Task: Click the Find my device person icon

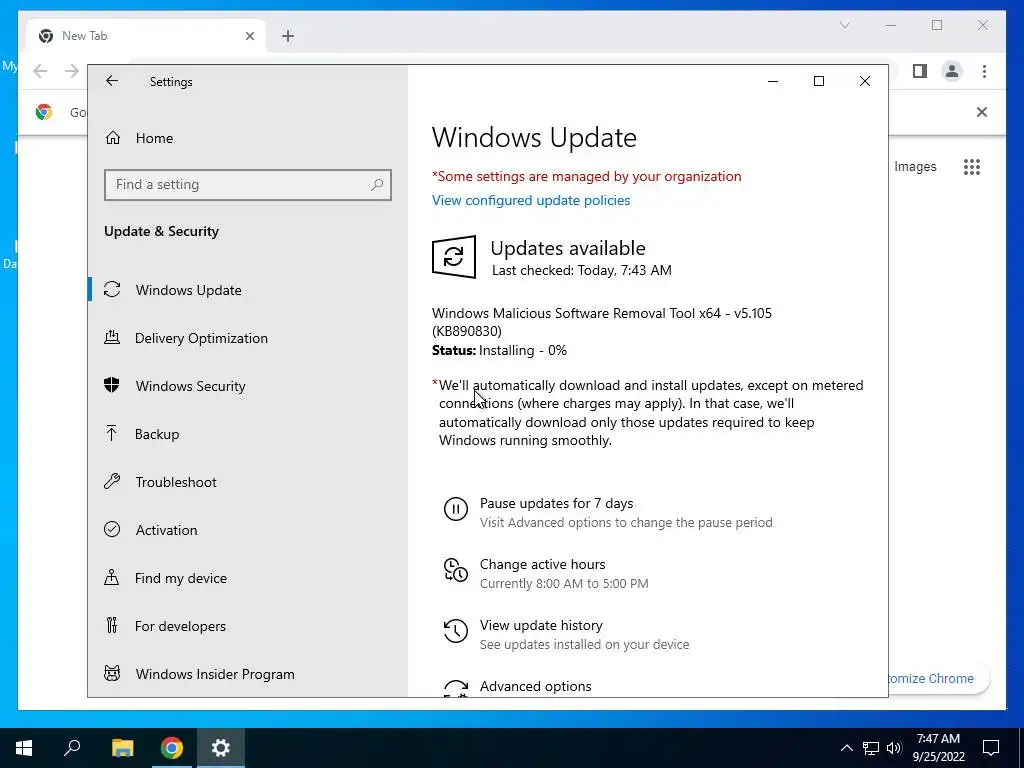Action: coord(112,577)
